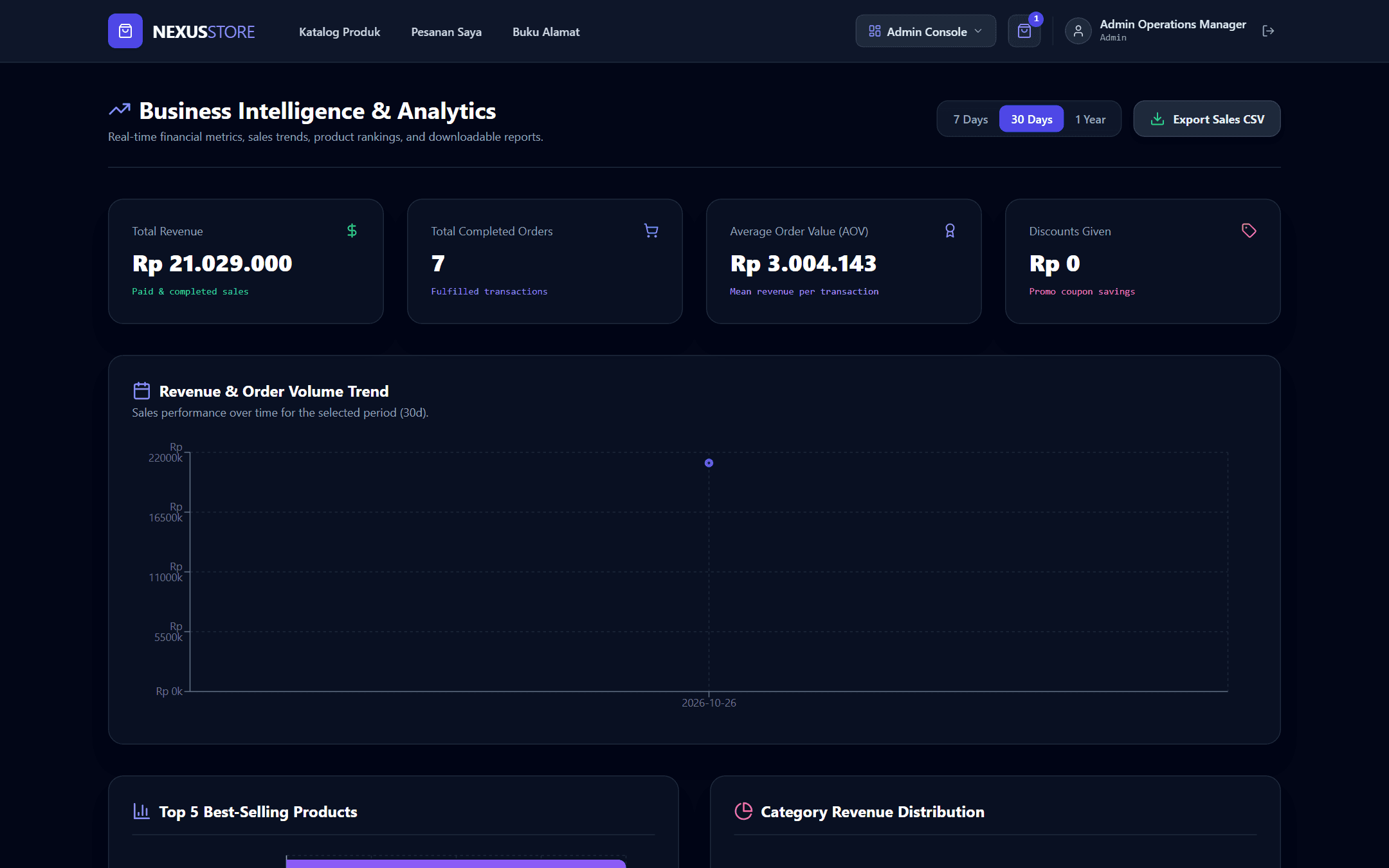1389x868 pixels.
Task: Click the pie chart icon by Category Revenue
Action: coord(743,811)
